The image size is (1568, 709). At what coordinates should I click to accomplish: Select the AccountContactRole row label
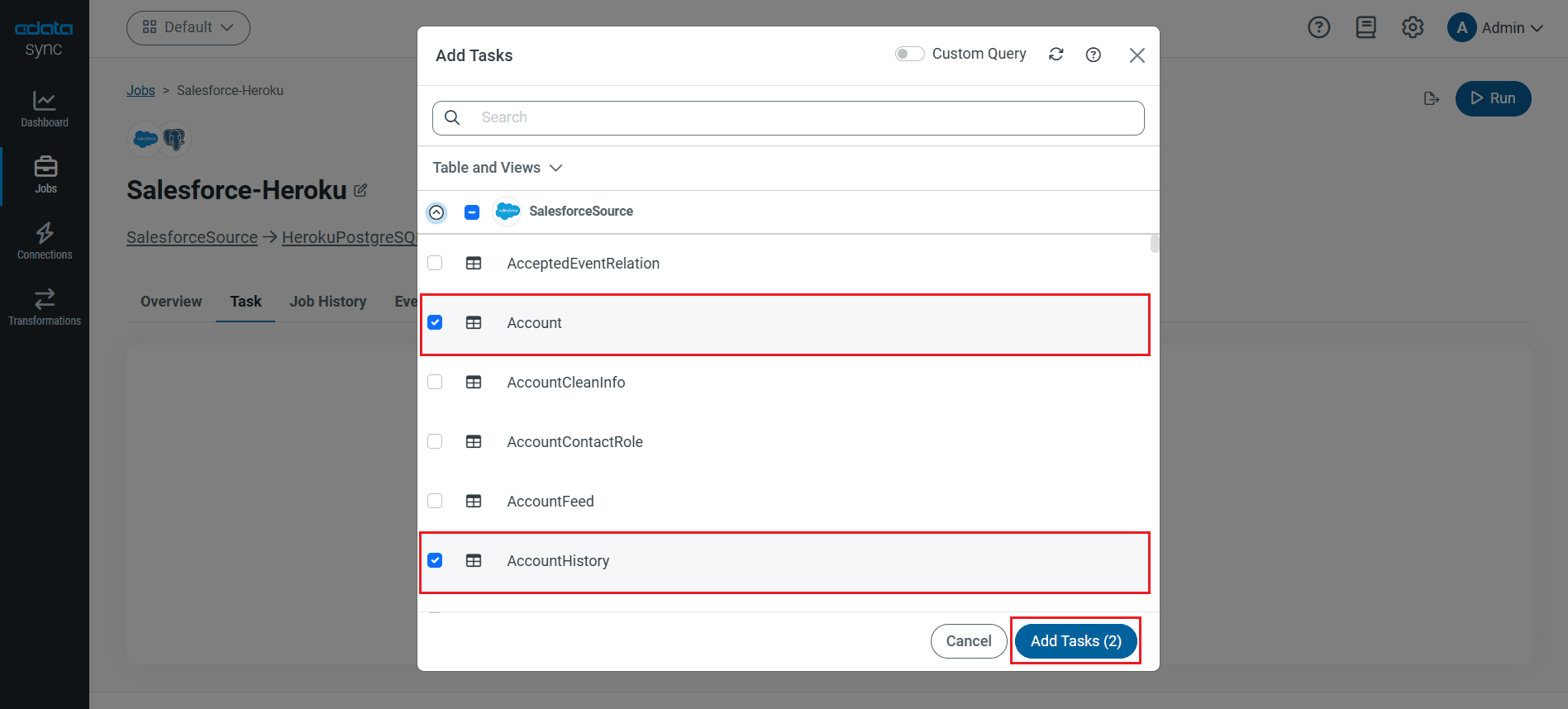pos(574,442)
